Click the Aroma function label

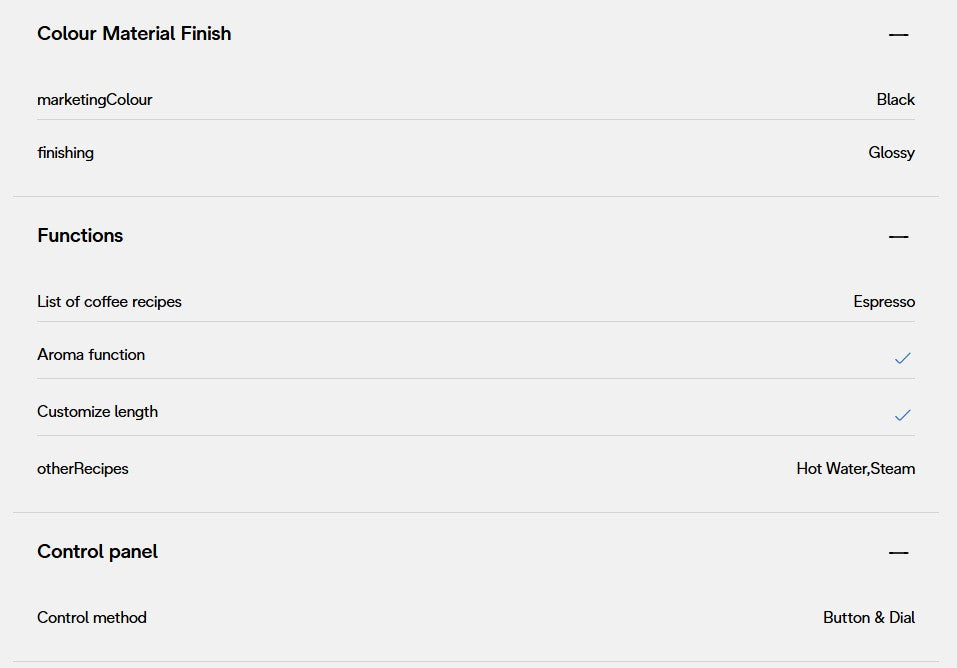pyautogui.click(x=91, y=355)
